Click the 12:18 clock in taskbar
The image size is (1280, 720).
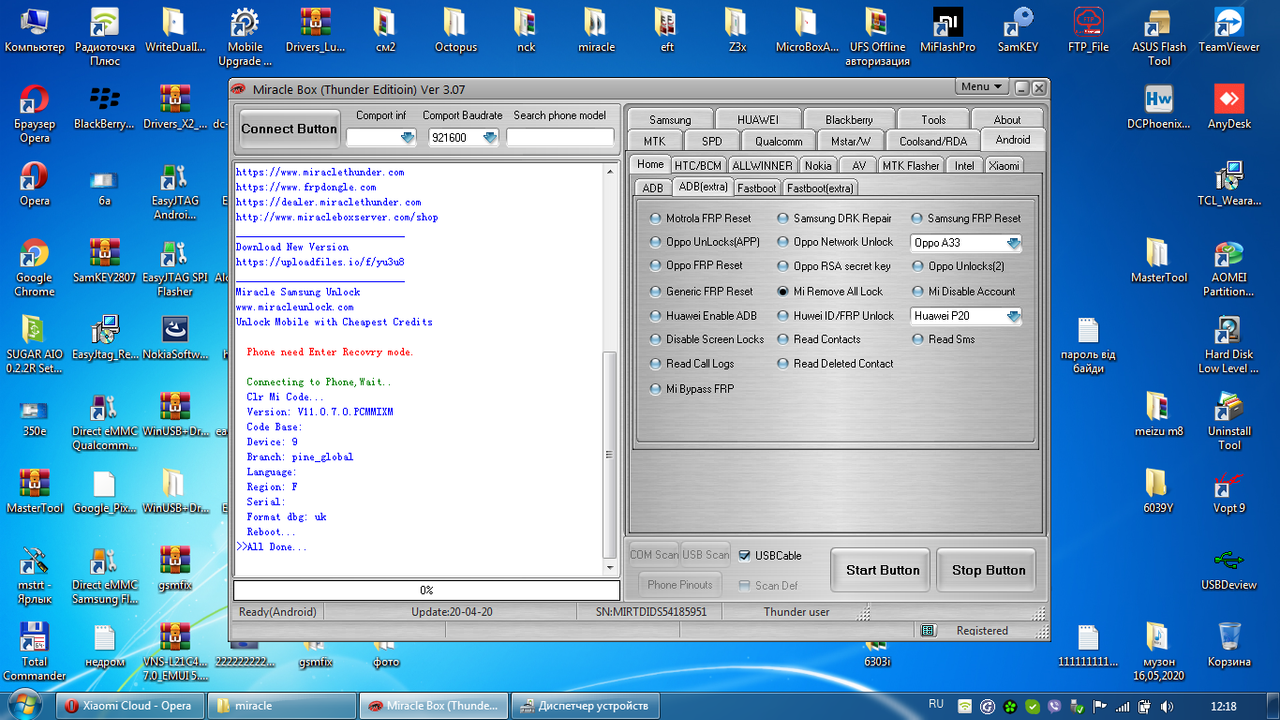(x=1223, y=705)
